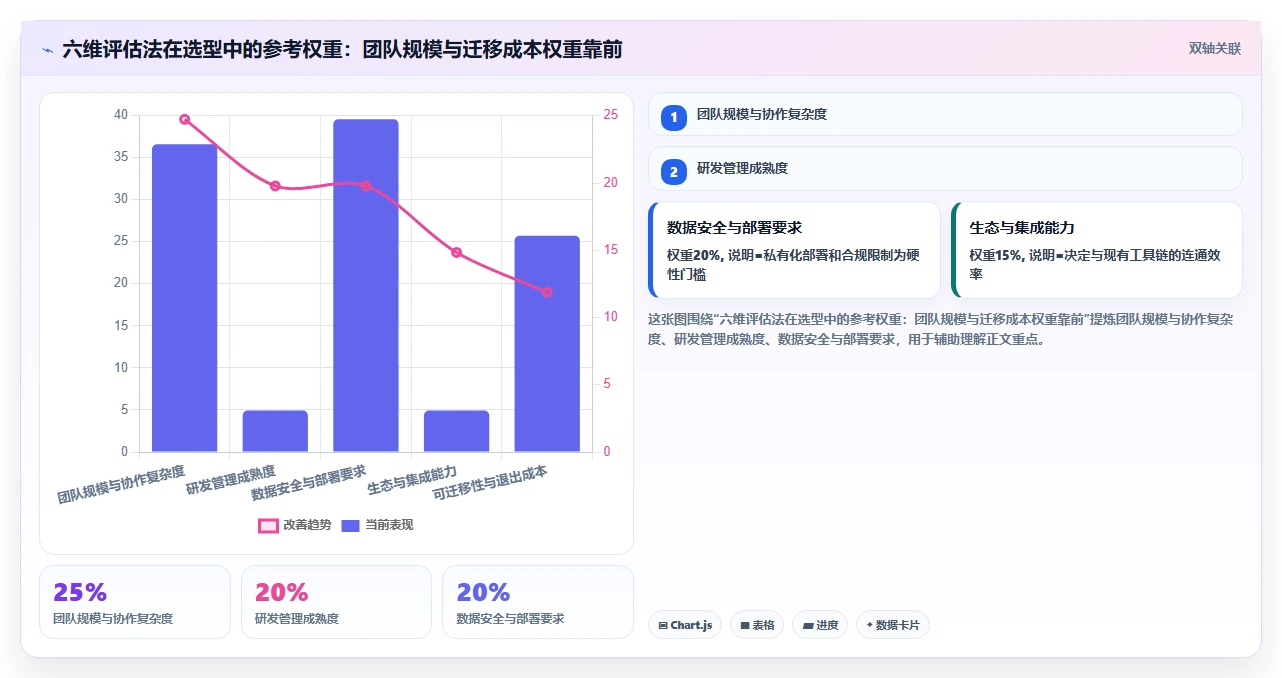Click the 研发管理成熟度 bar
Image resolution: width=1282 pixels, height=678 pixels.
pos(275,431)
